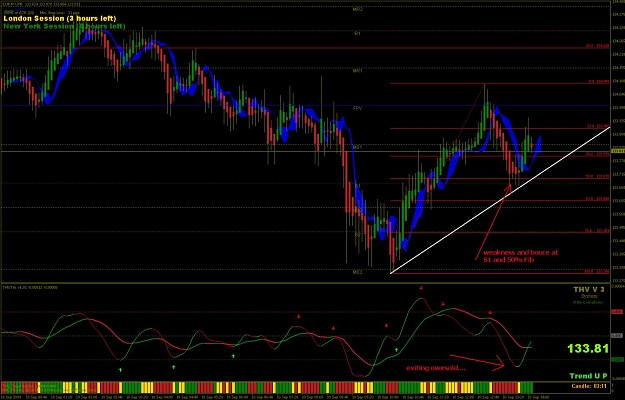
Task: Select the 61.8 Fibonacci level label
Action: click(x=597, y=198)
